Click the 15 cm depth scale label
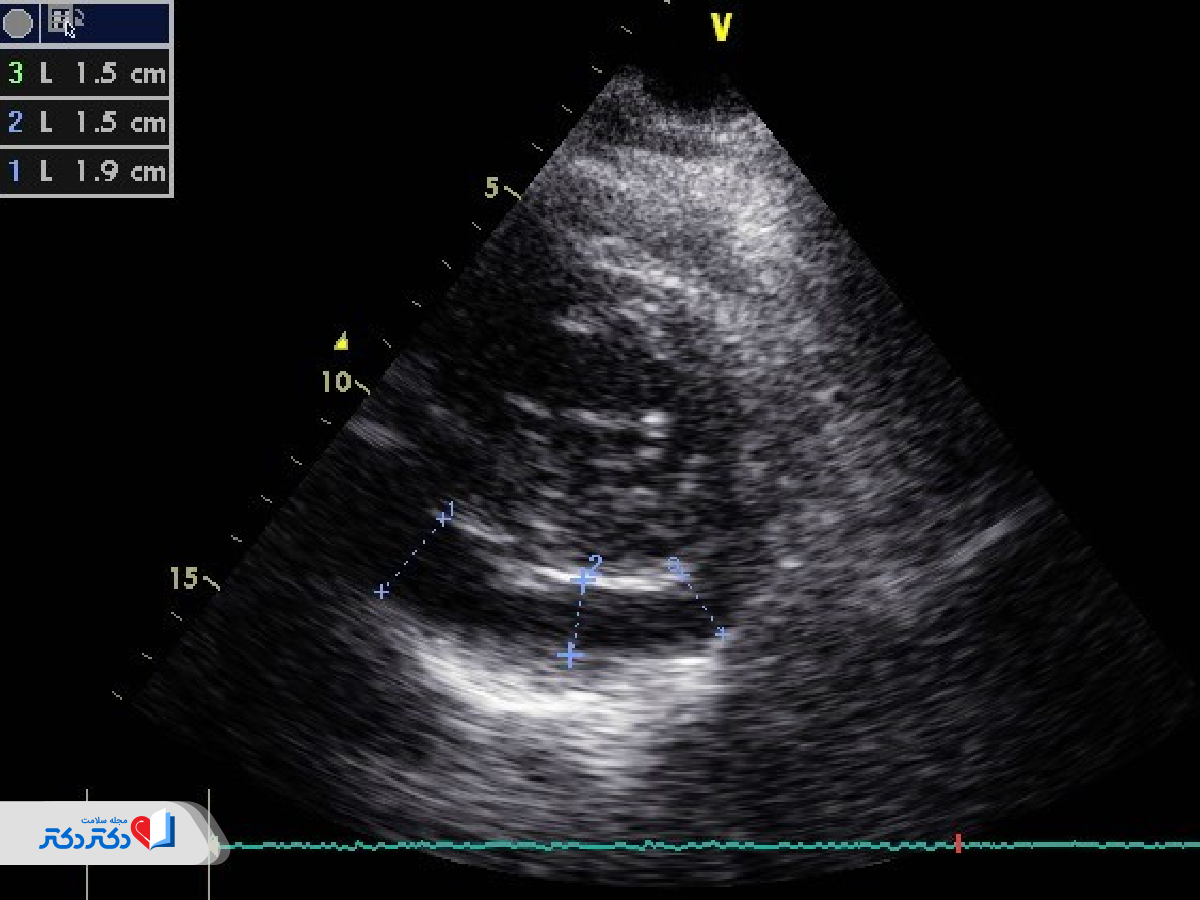 click(183, 578)
